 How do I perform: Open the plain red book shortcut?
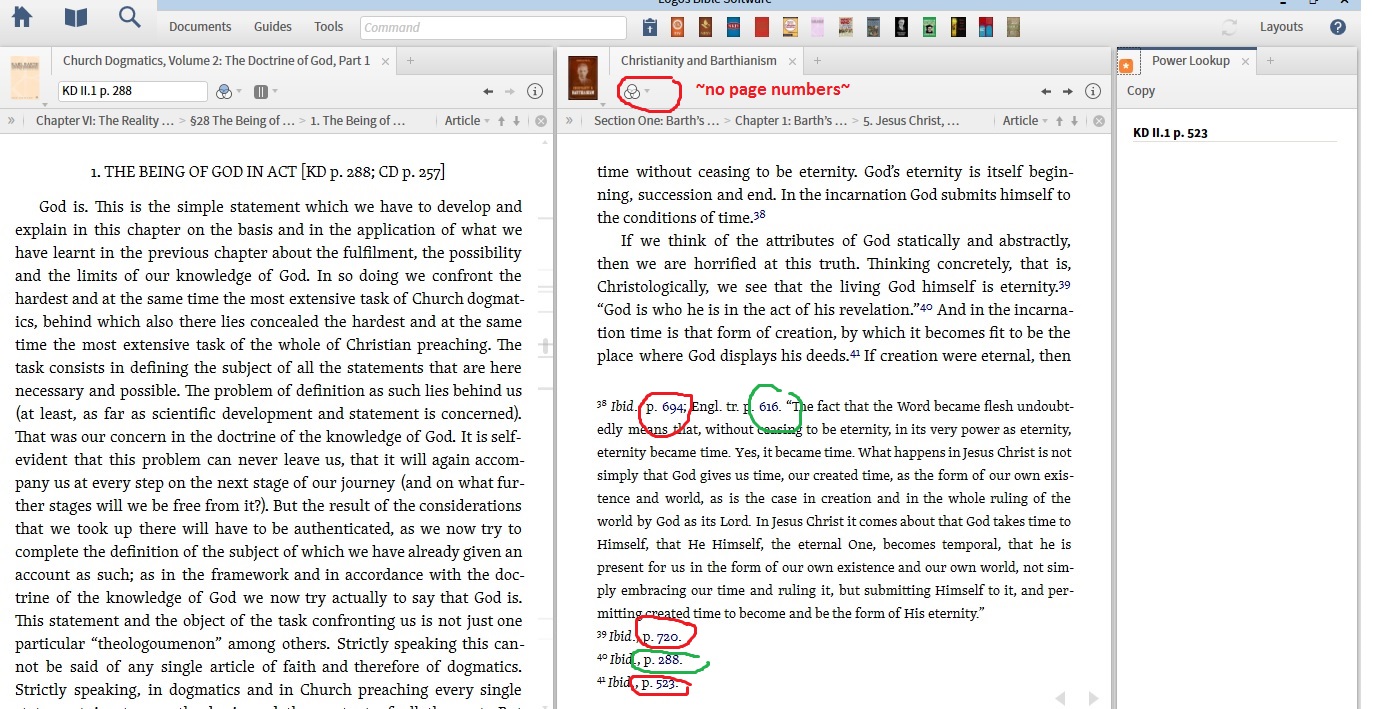[x=761, y=27]
